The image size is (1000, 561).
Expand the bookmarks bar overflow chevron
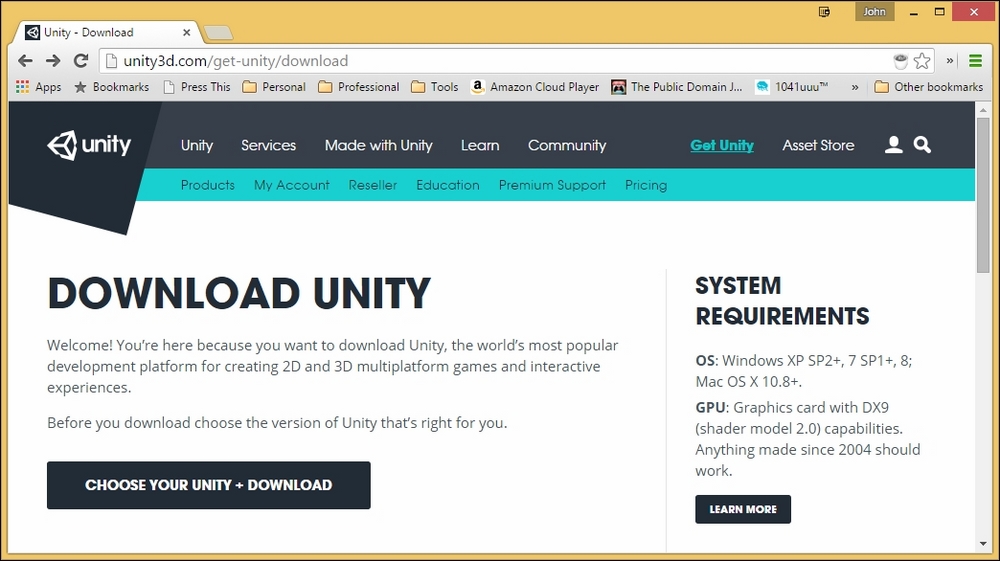855,87
